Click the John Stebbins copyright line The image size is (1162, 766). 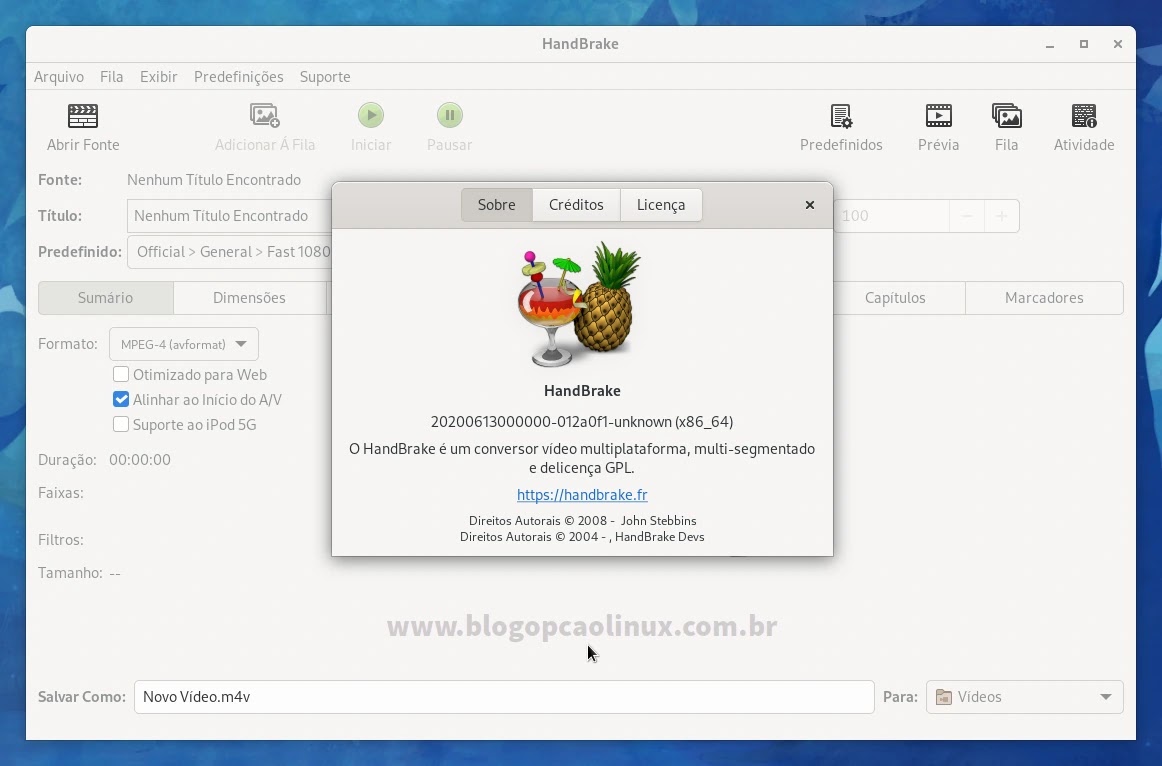(x=582, y=521)
